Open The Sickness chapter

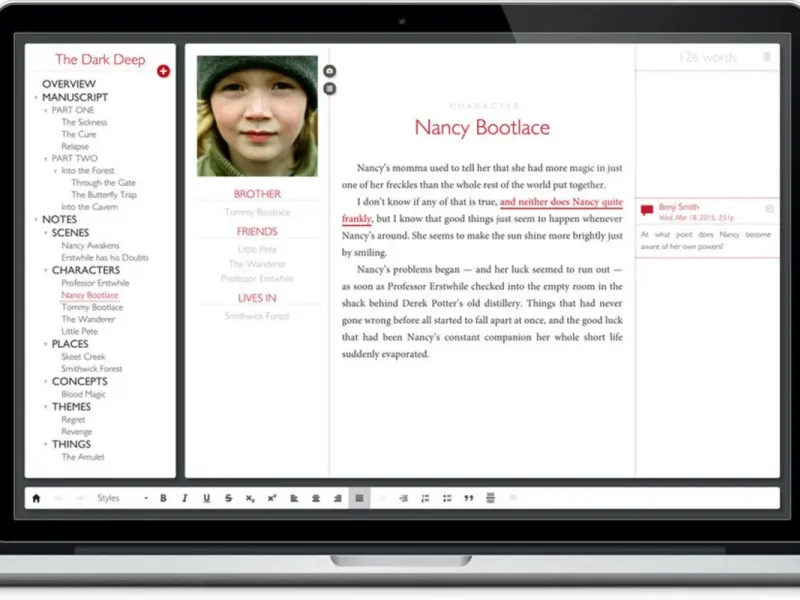(x=84, y=122)
